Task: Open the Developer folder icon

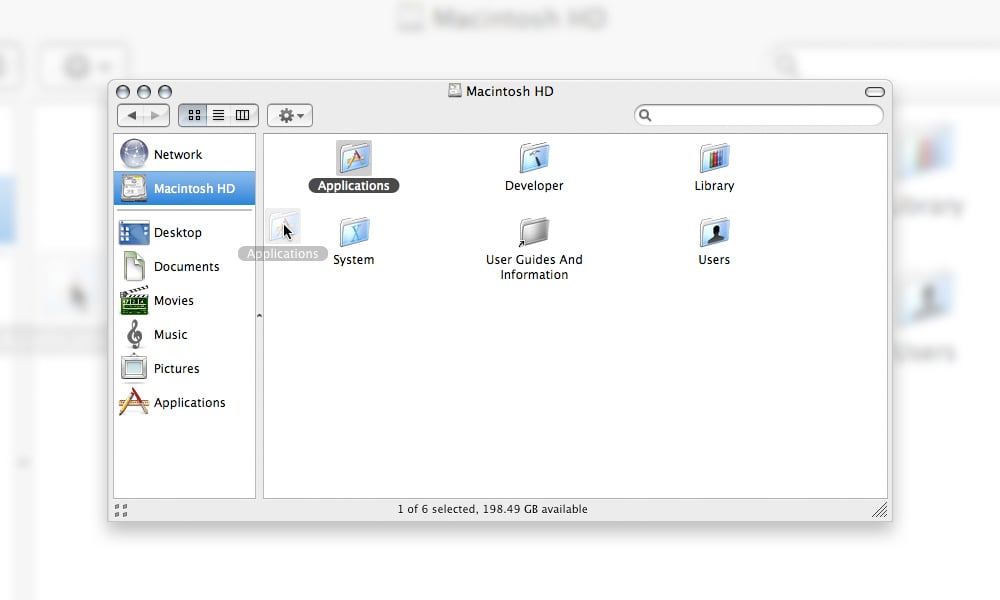Action: [534, 158]
